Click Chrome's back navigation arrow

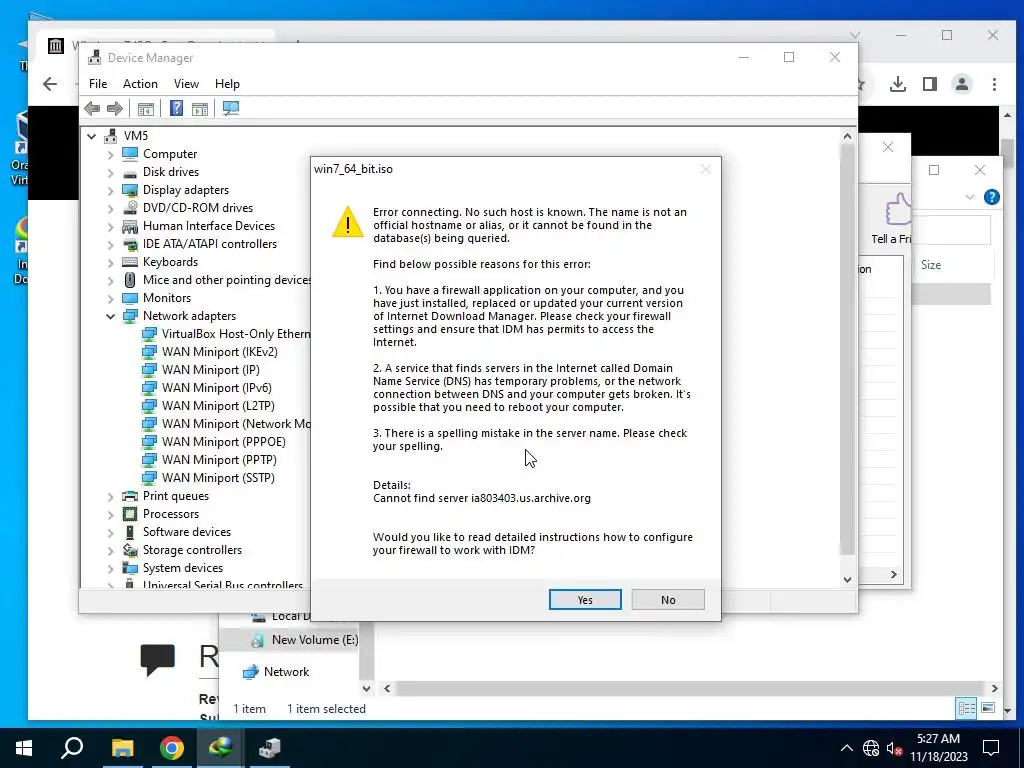coord(50,84)
